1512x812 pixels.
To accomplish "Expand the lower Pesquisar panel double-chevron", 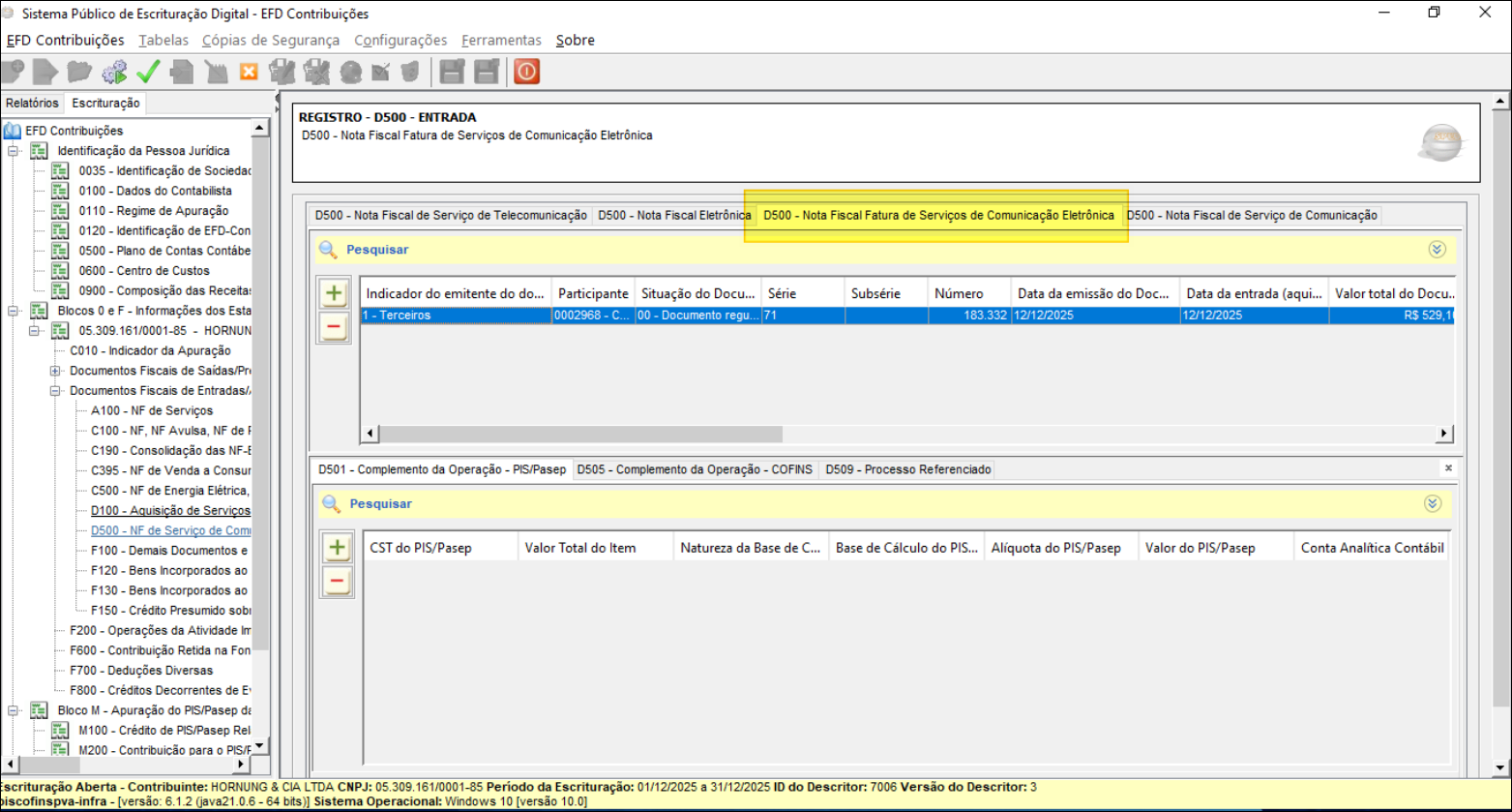I will pos(1433,504).
